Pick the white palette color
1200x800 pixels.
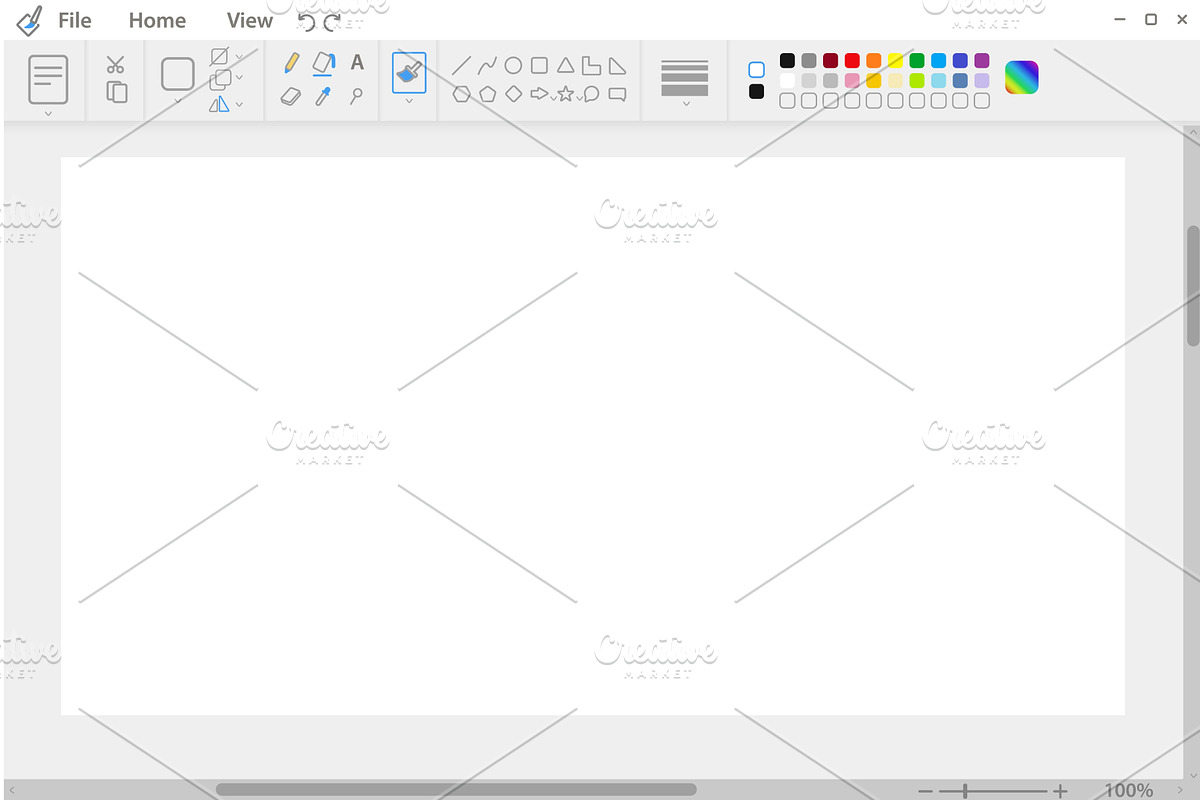pos(787,81)
